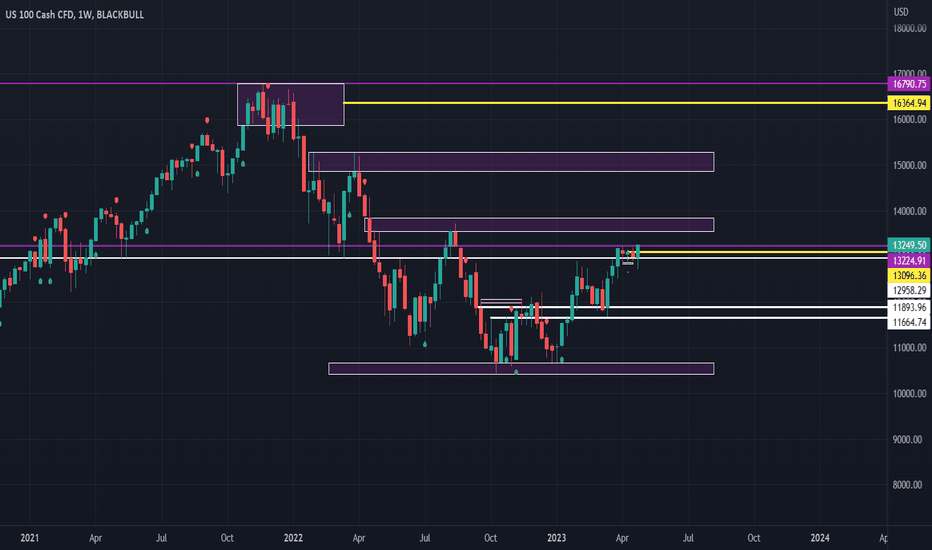Select the purple zone rectangle near 15000
Screen dimensions: 932x550
pyautogui.click(x=511, y=162)
